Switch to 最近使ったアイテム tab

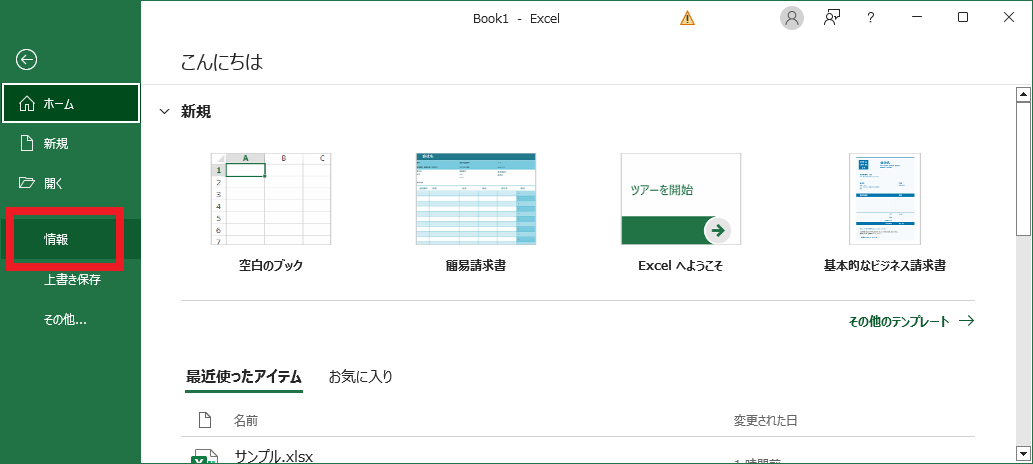244,377
